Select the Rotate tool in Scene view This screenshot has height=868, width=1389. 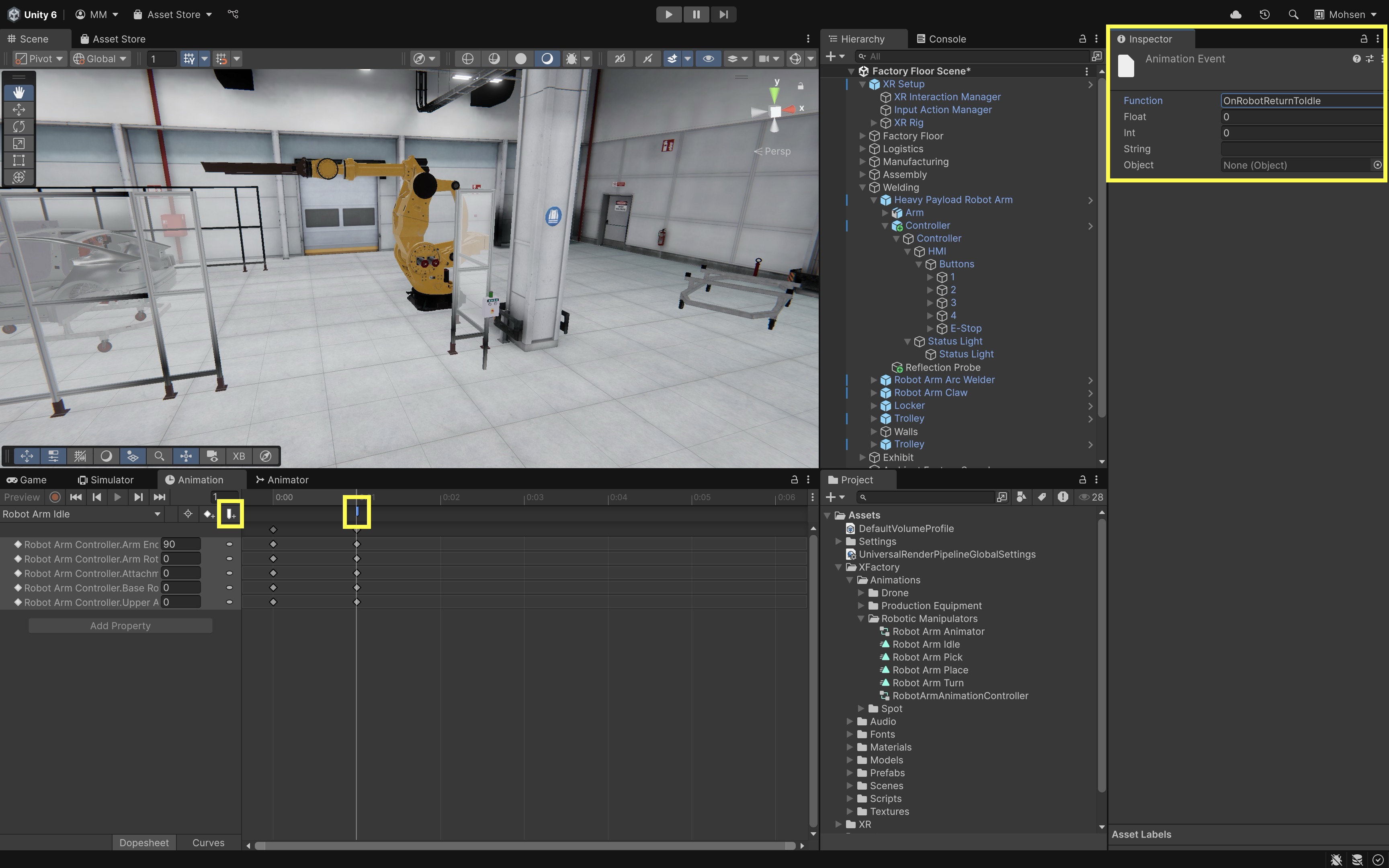(19, 126)
